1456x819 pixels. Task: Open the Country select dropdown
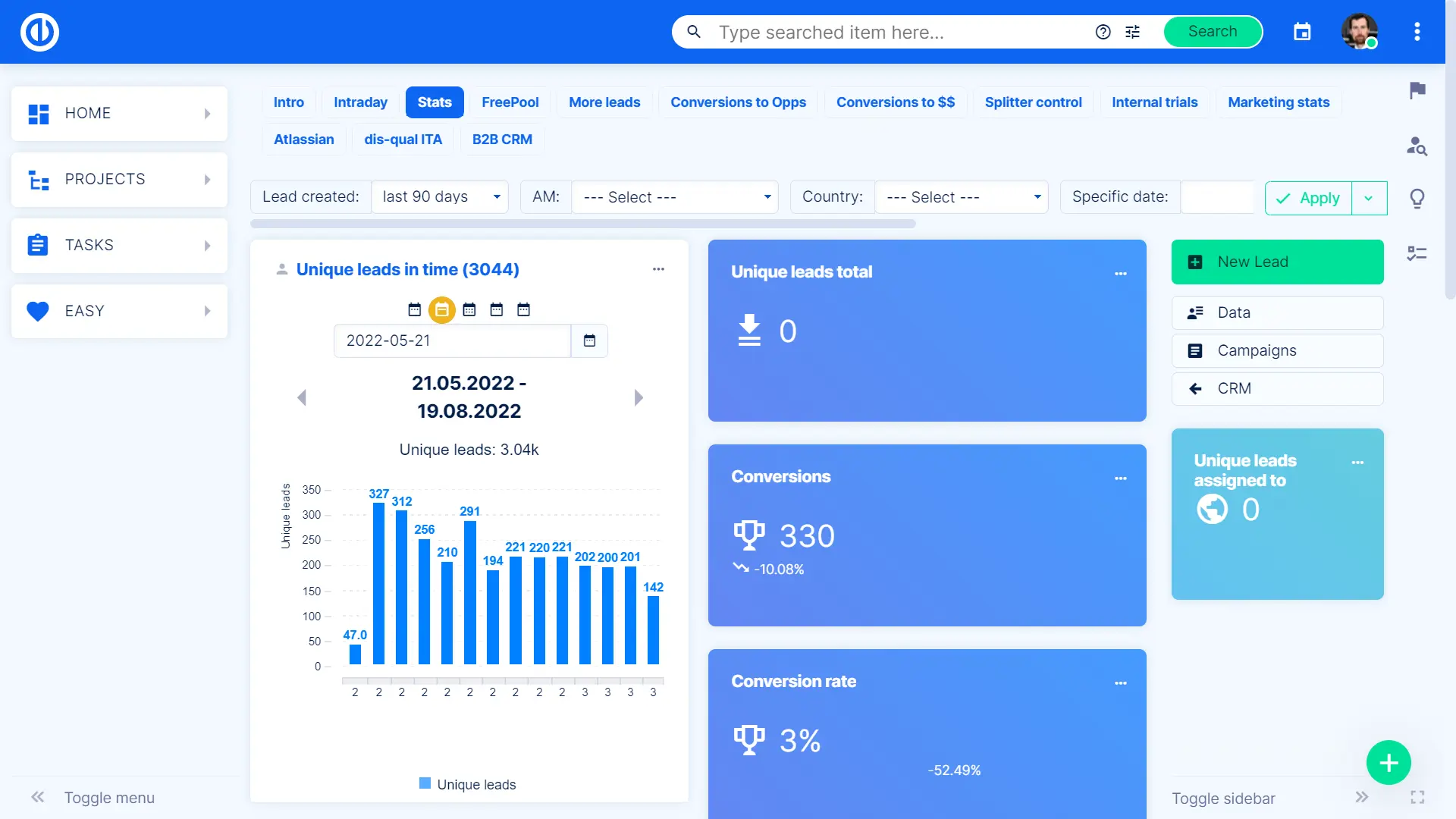tap(961, 197)
